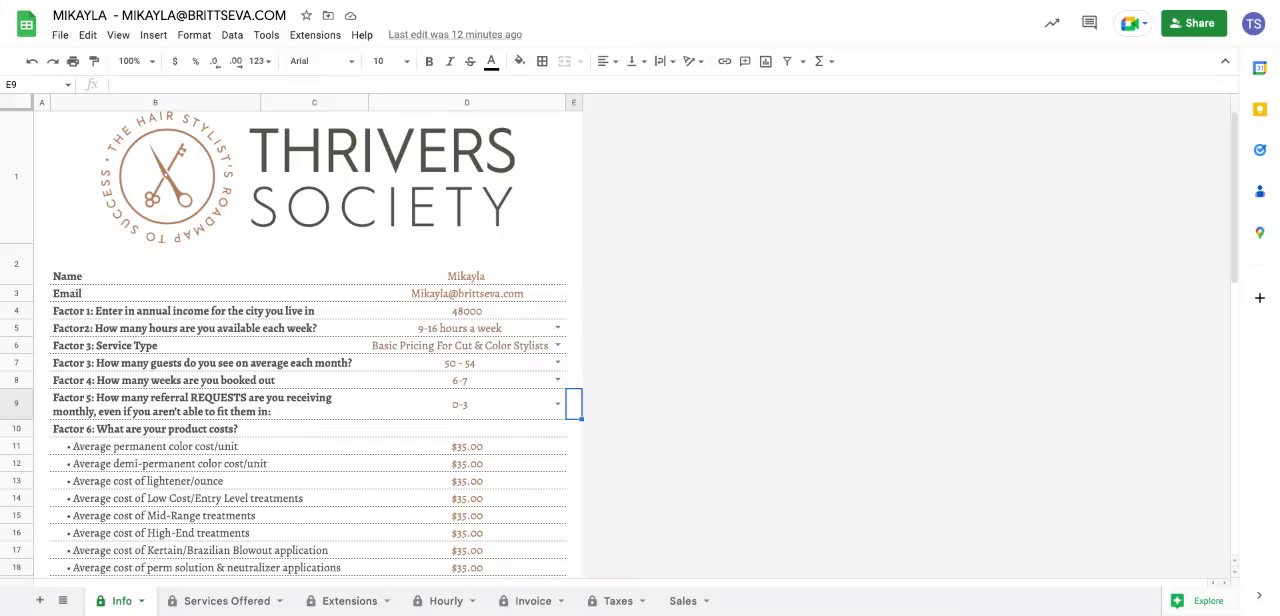Insert a comment
The height and width of the screenshot is (616, 1280).
(x=745, y=61)
